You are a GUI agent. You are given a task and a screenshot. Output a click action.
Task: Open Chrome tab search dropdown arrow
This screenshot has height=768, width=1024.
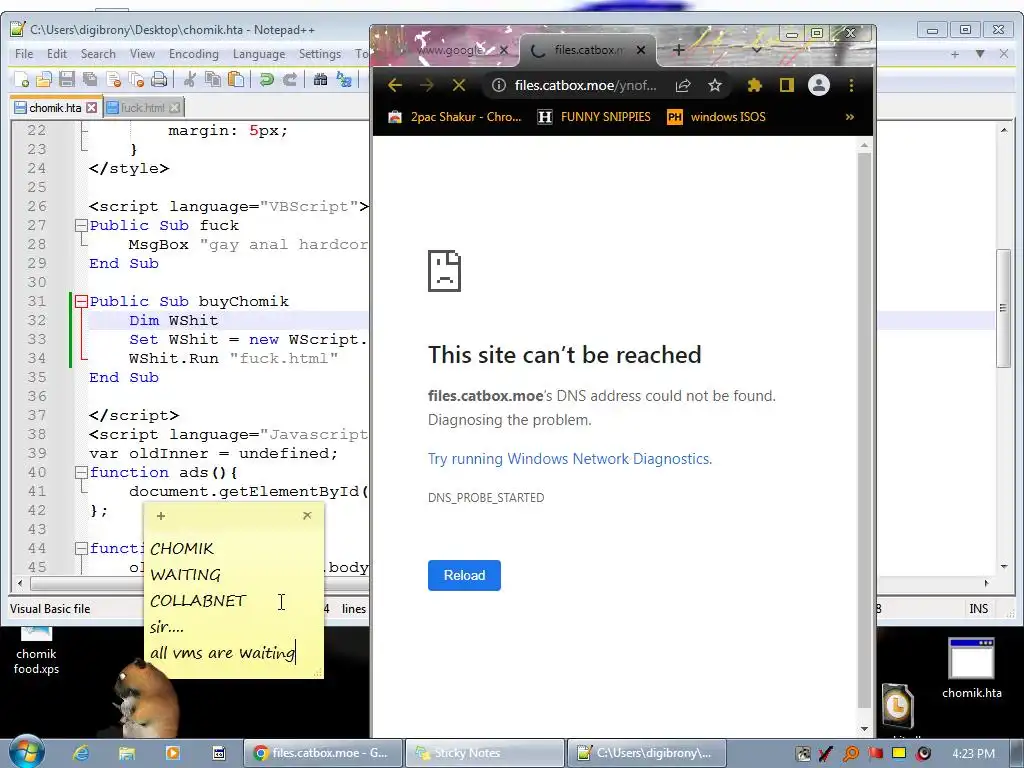756,50
